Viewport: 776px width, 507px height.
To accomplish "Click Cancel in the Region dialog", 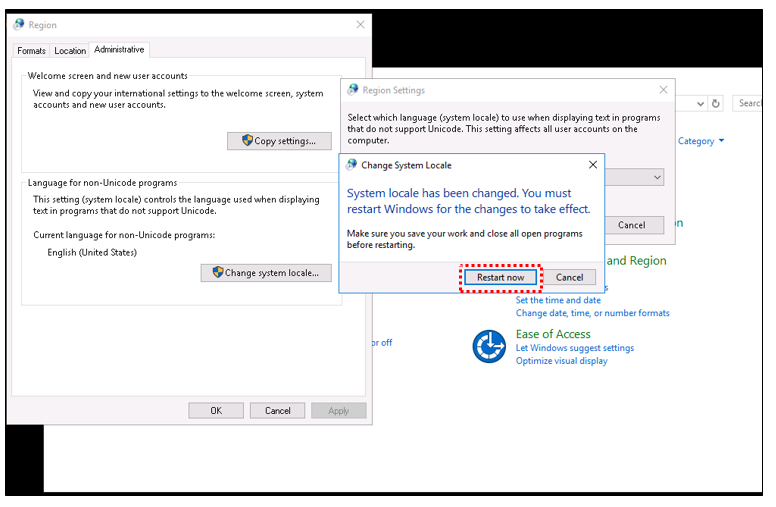I will tap(277, 410).
